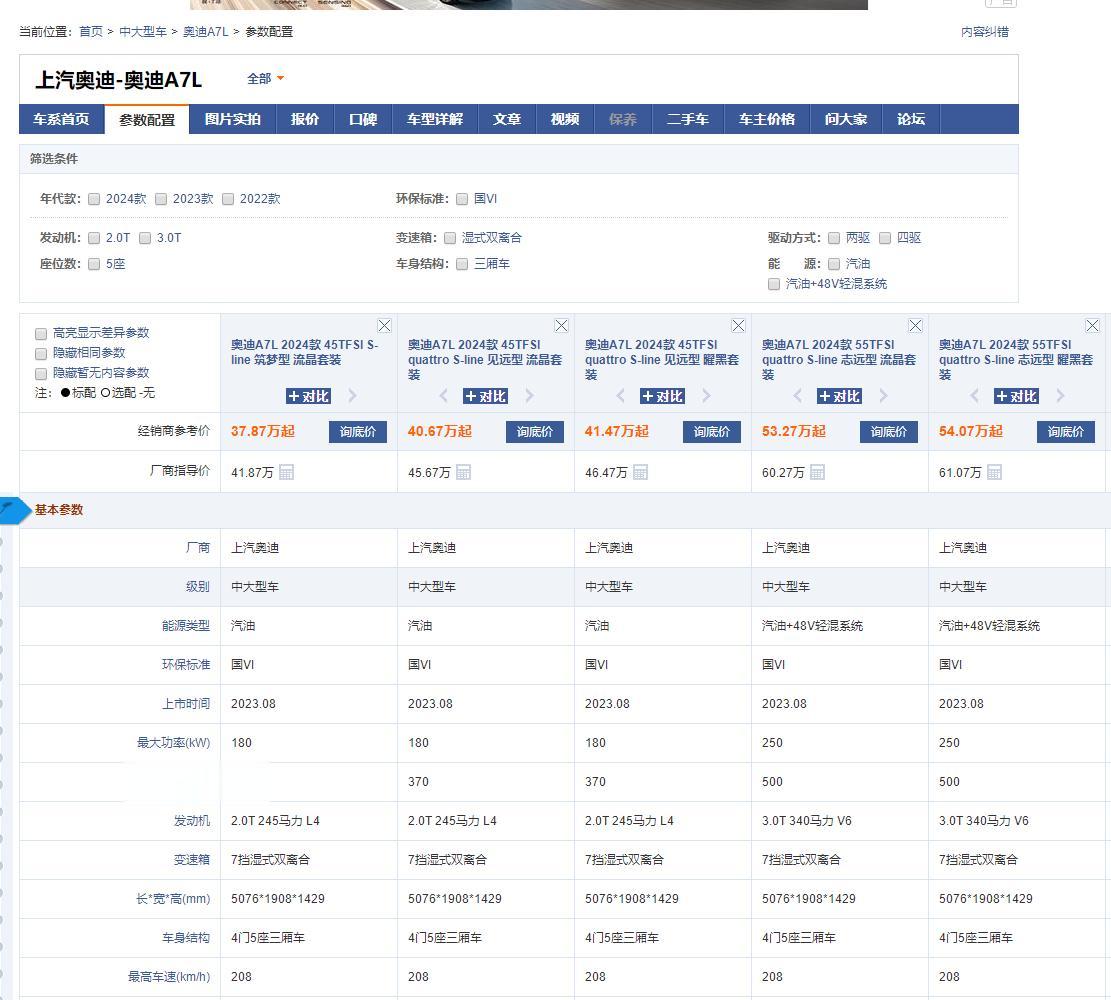Check the 5座 seat filter
This screenshot has width=1111, height=1000.
point(94,264)
